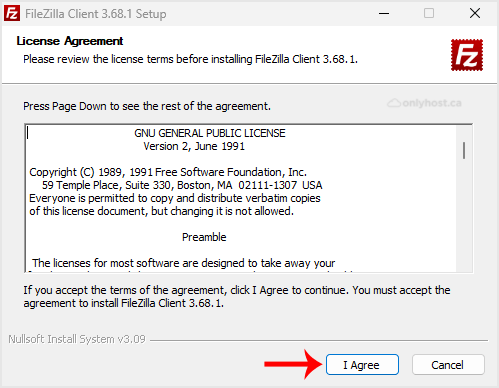Click the Version 2, June 1991 line

pyautogui.click(x=194, y=146)
